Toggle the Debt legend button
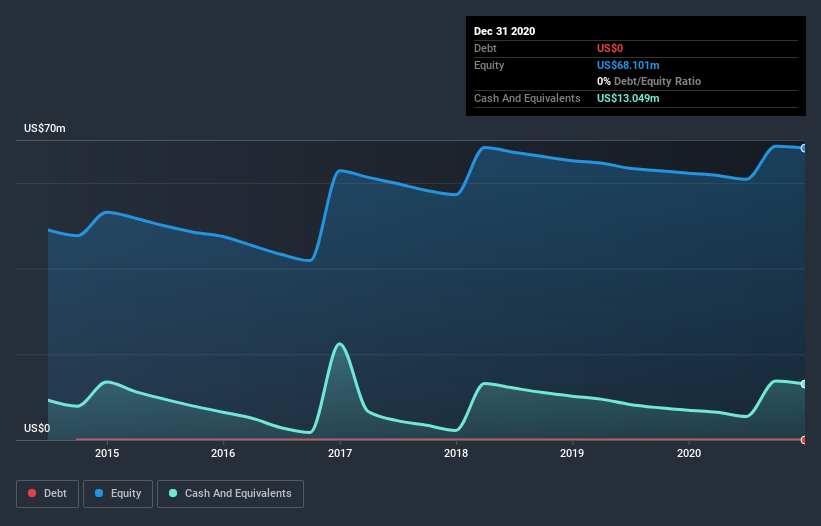 point(48,494)
